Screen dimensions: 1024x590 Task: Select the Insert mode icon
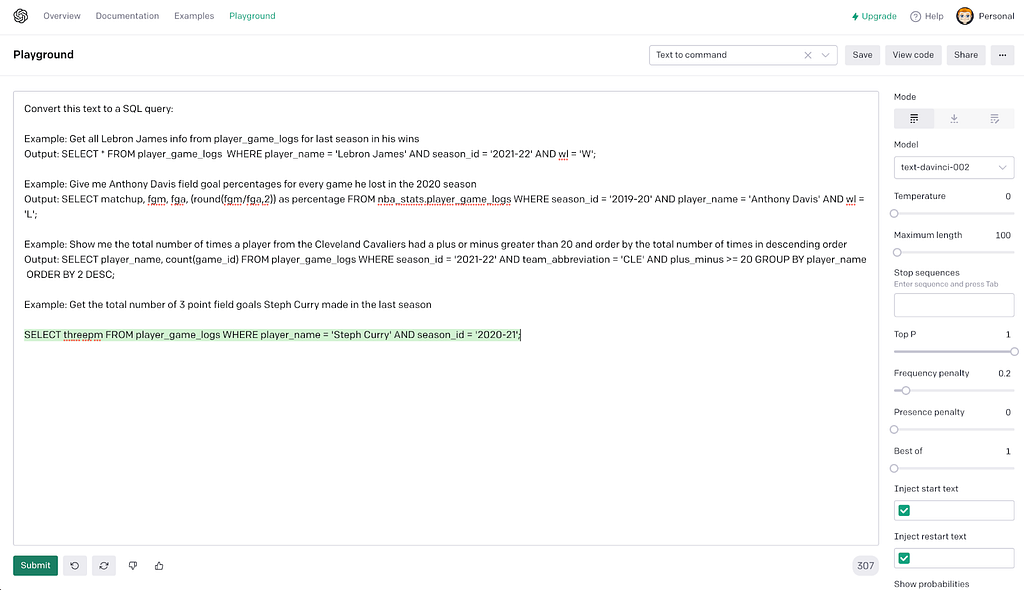point(954,118)
